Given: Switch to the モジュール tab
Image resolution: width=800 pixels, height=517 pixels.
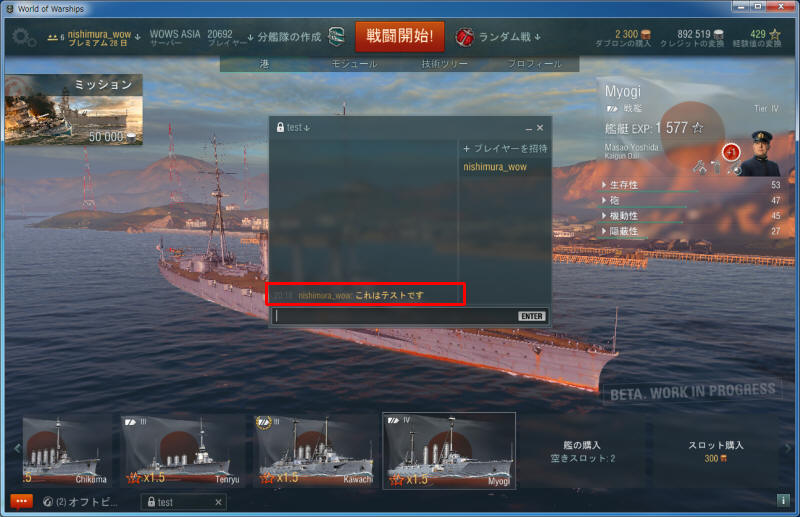Looking at the screenshot, I should (354, 64).
